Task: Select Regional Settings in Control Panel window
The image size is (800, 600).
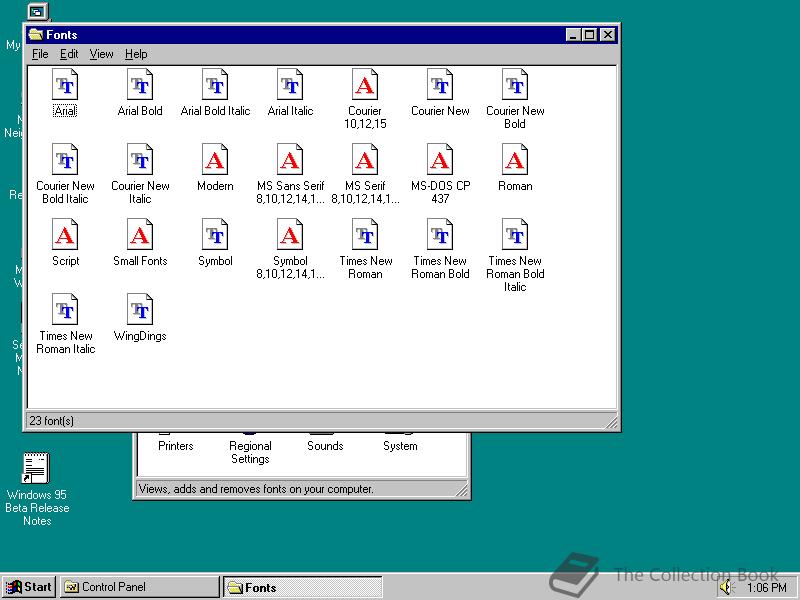Action: [x=250, y=452]
